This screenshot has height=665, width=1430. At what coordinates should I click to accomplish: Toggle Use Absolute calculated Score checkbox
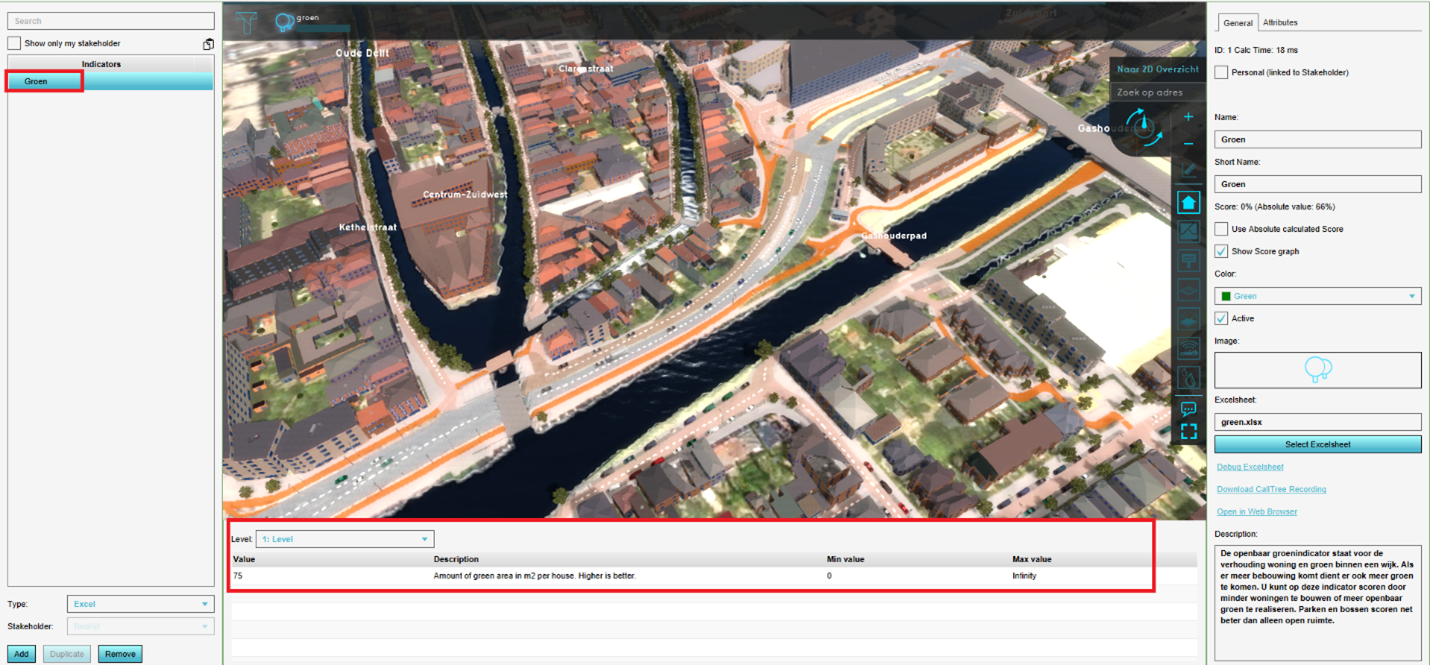[1221, 229]
